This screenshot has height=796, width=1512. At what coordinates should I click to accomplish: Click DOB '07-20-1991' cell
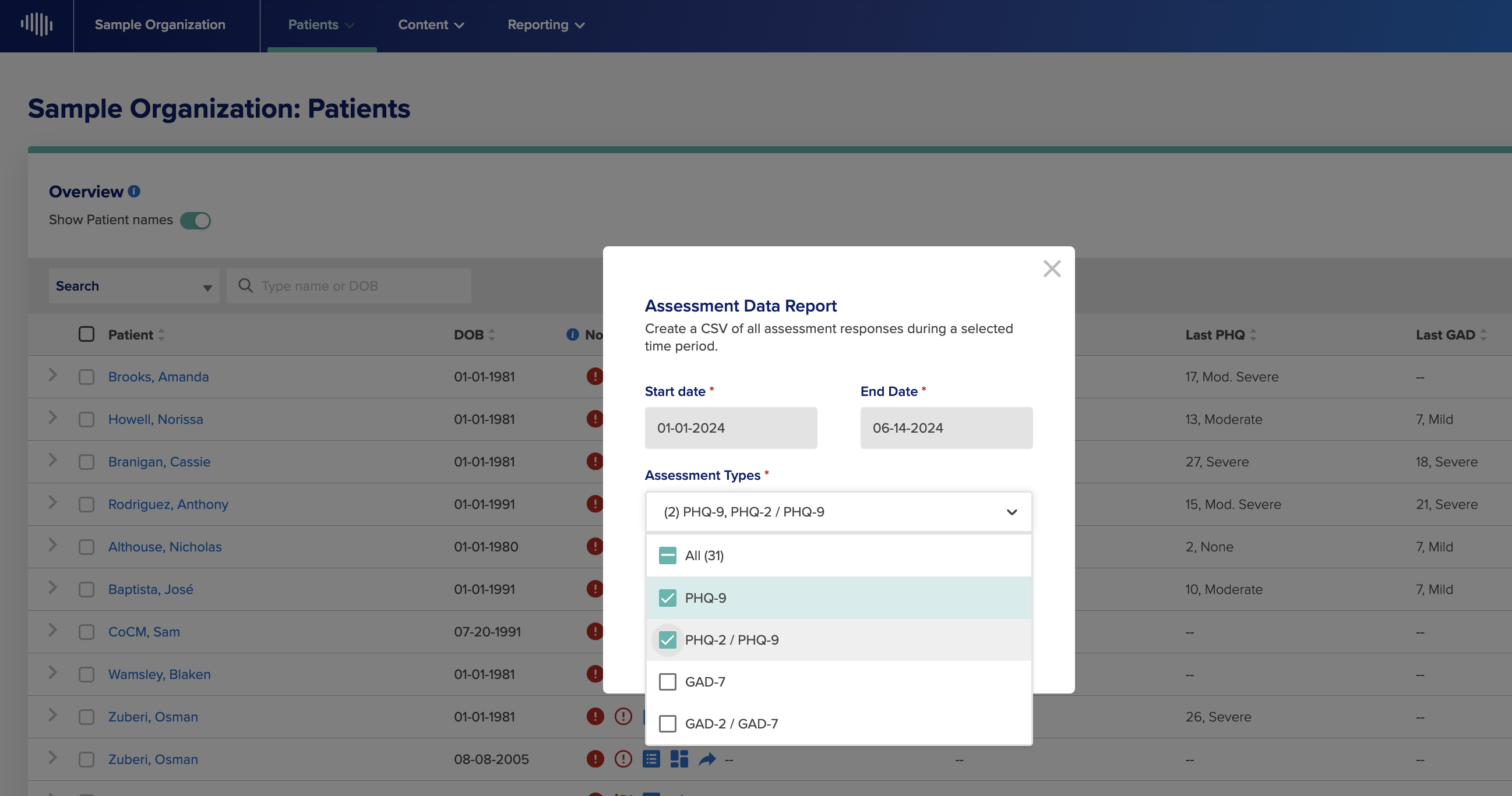[x=487, y=632]
